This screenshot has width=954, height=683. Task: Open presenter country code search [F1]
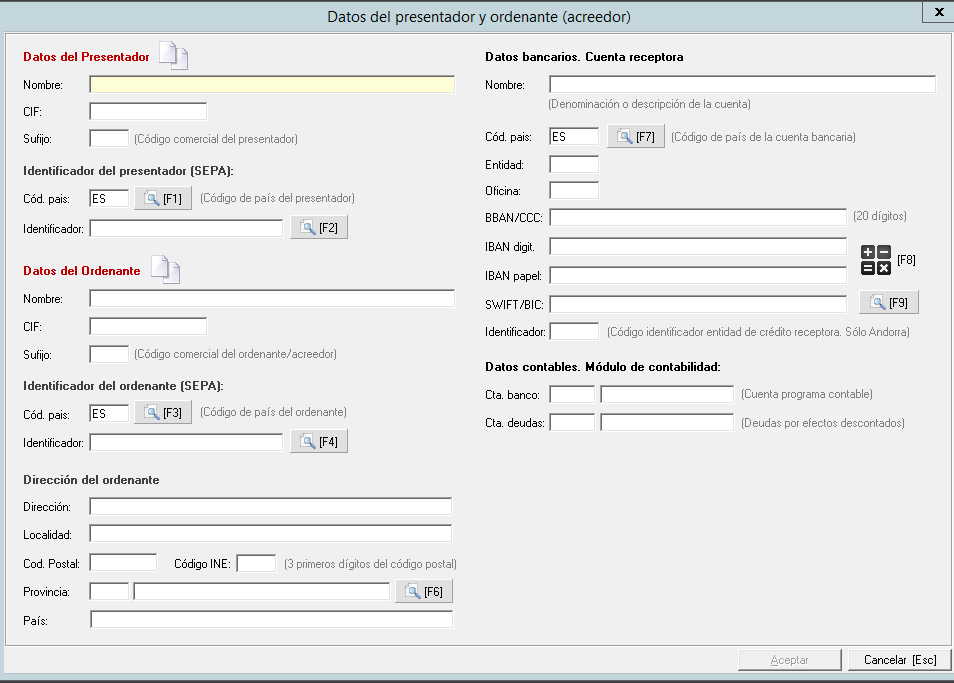(163, 199)
